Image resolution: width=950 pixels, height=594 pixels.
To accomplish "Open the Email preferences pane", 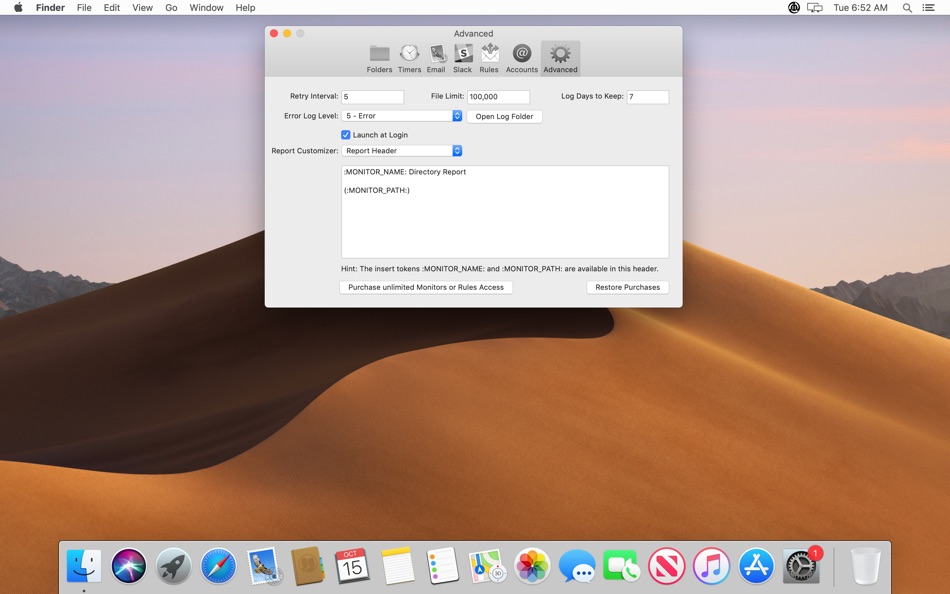I will (436, 59).
